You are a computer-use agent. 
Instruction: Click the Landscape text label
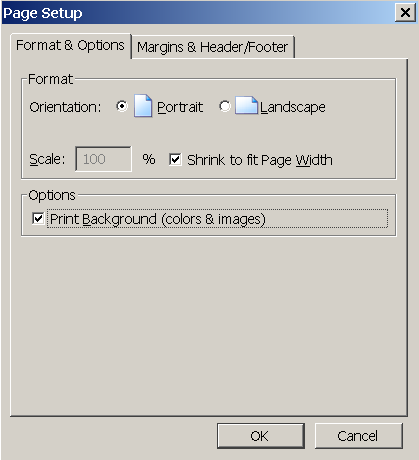coord(293,107)
